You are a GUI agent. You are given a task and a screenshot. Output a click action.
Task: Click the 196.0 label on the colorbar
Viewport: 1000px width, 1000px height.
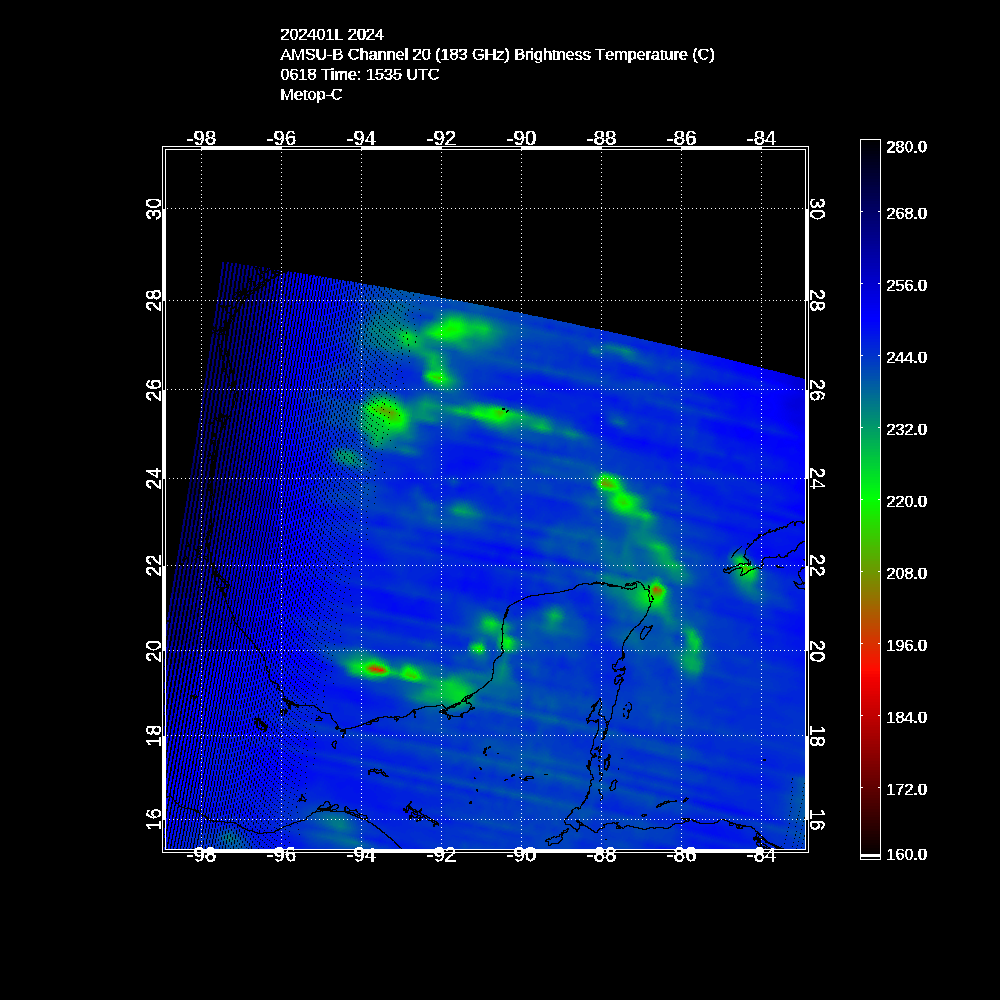click(907, 645)
